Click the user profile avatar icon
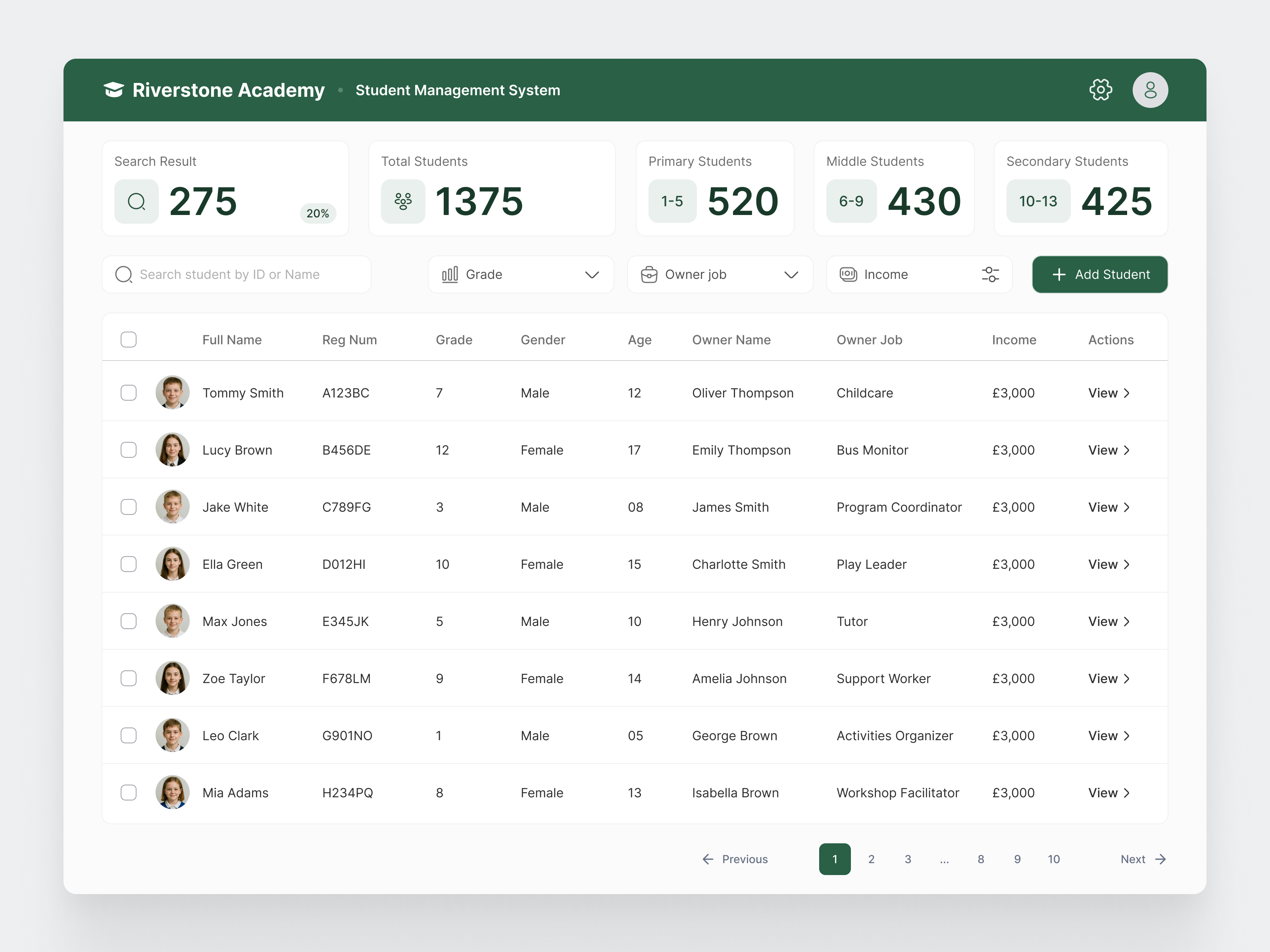Viewport: 1270px width, 952px height. point(1151,90)
